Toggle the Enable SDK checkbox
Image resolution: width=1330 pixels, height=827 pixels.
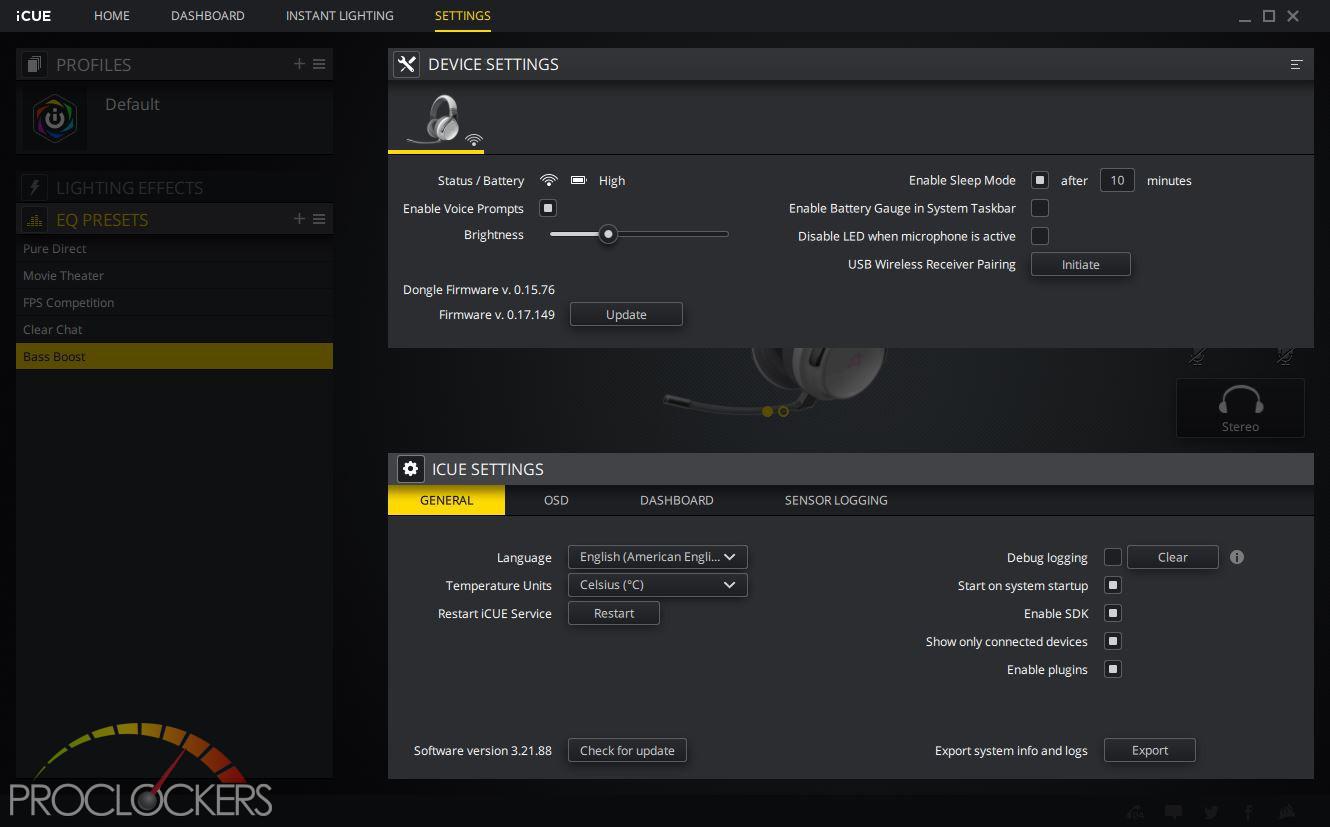tap(1112, 613)
